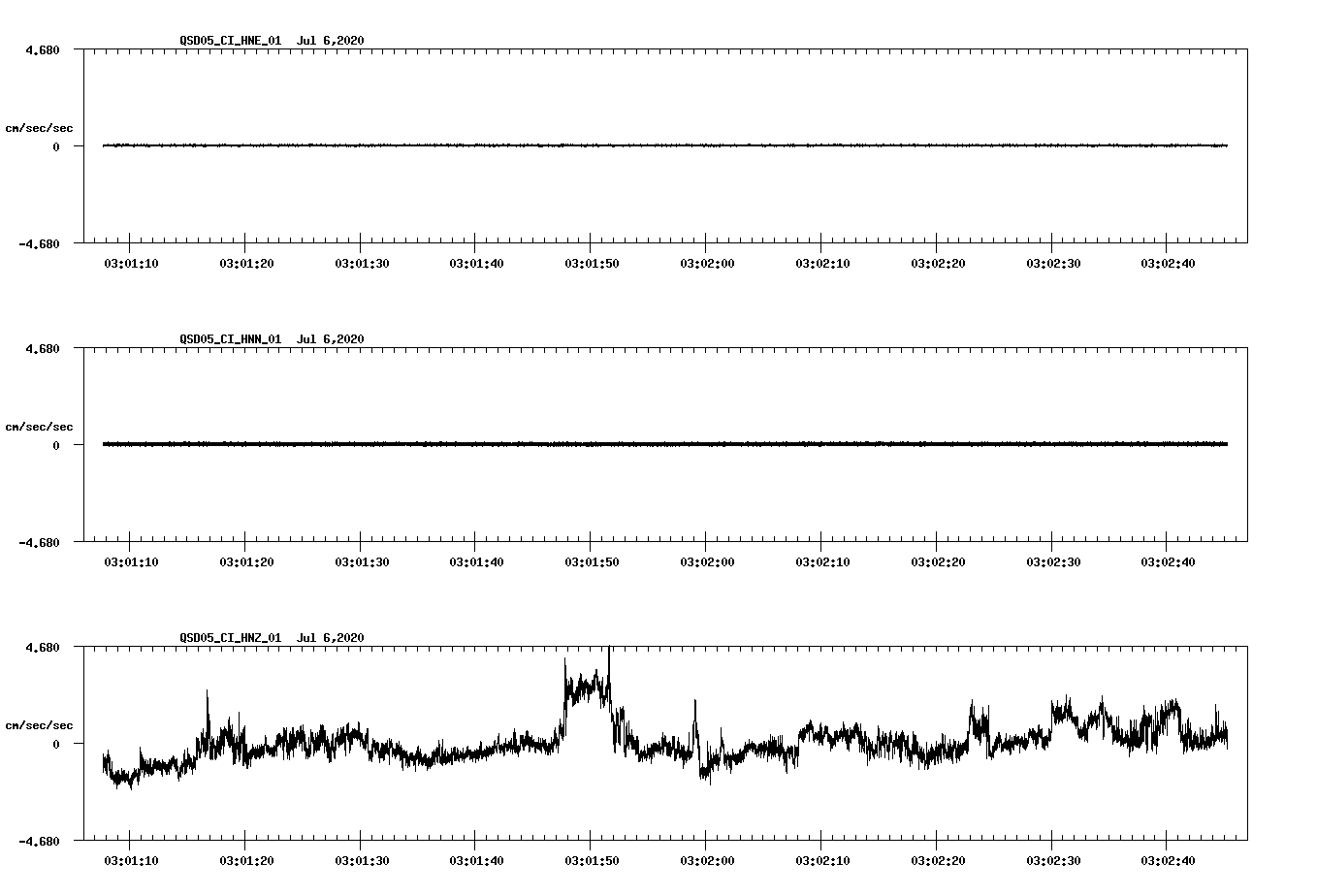Click 03:02:40 label under HNZ plot
The height and width of the screenshot is (896, 1317).
(1168, 860)
